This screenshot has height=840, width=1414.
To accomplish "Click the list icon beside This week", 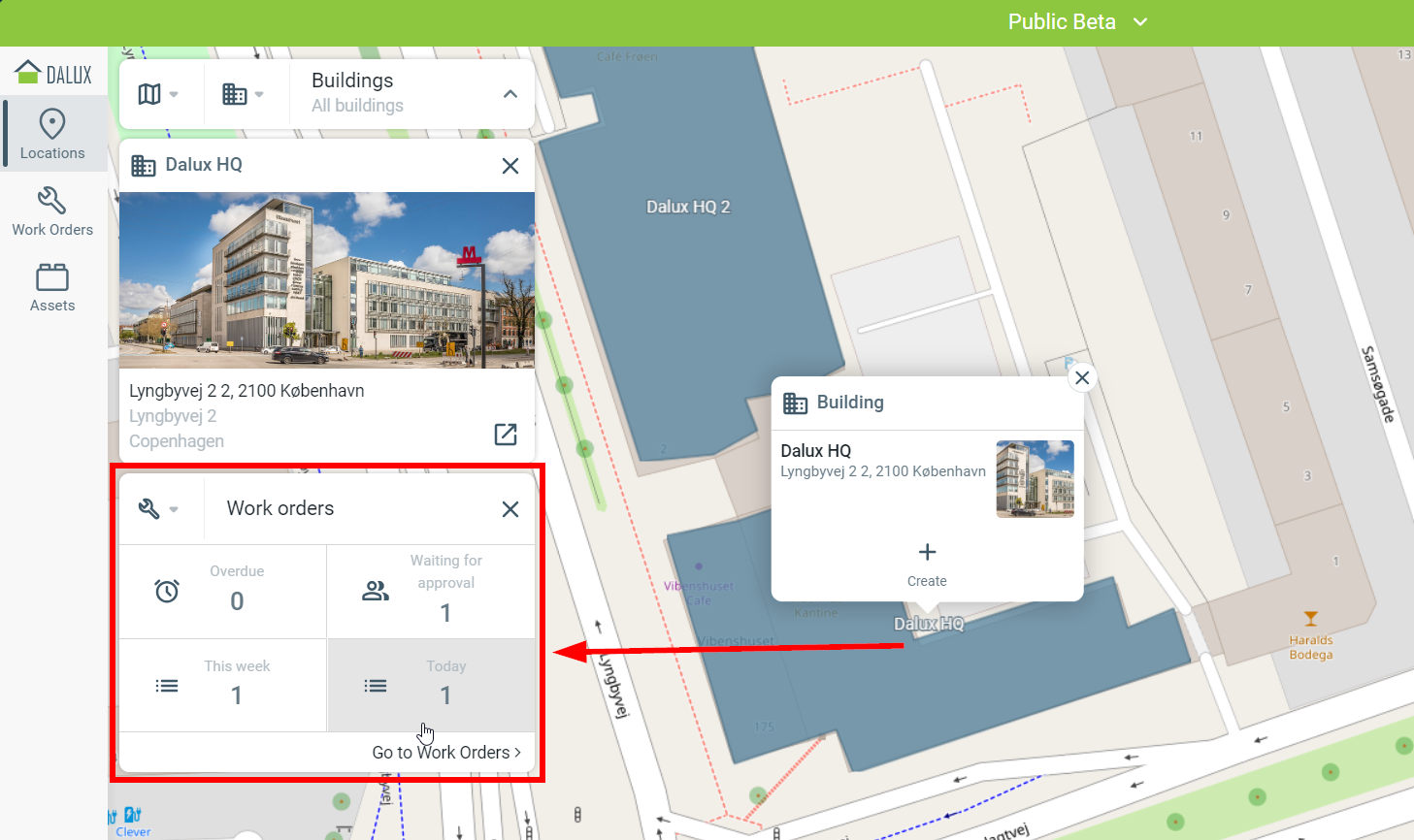I will pyautogui.click(x=167, y=686).
